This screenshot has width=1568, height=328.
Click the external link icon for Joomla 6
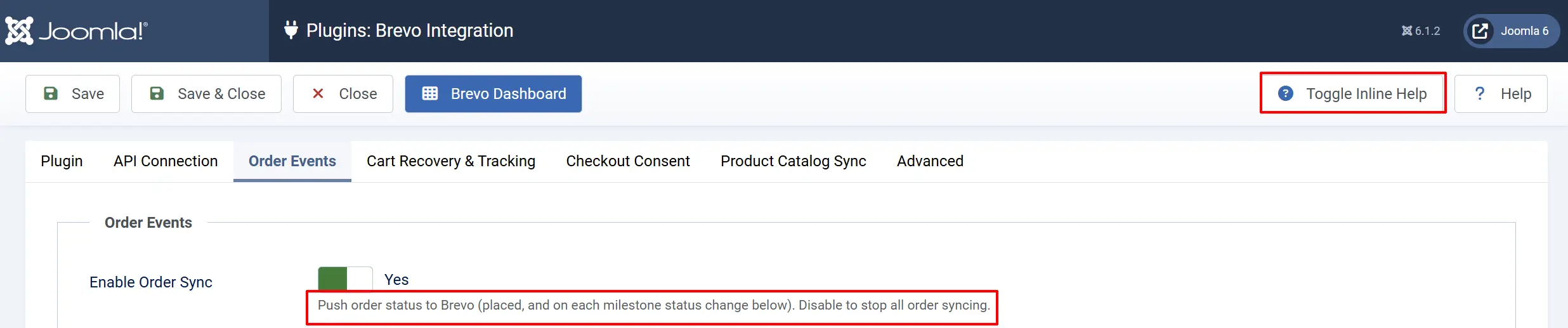point(1480,31)
